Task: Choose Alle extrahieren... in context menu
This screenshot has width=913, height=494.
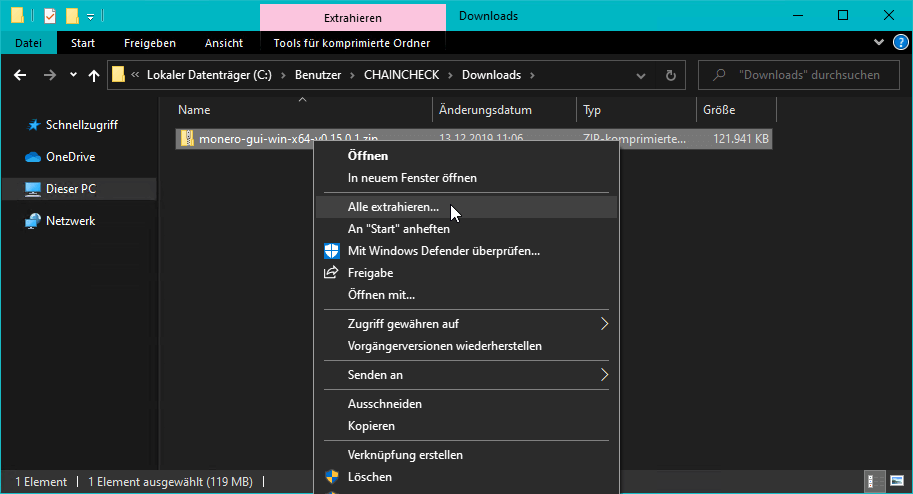Action: click(466, 207)
